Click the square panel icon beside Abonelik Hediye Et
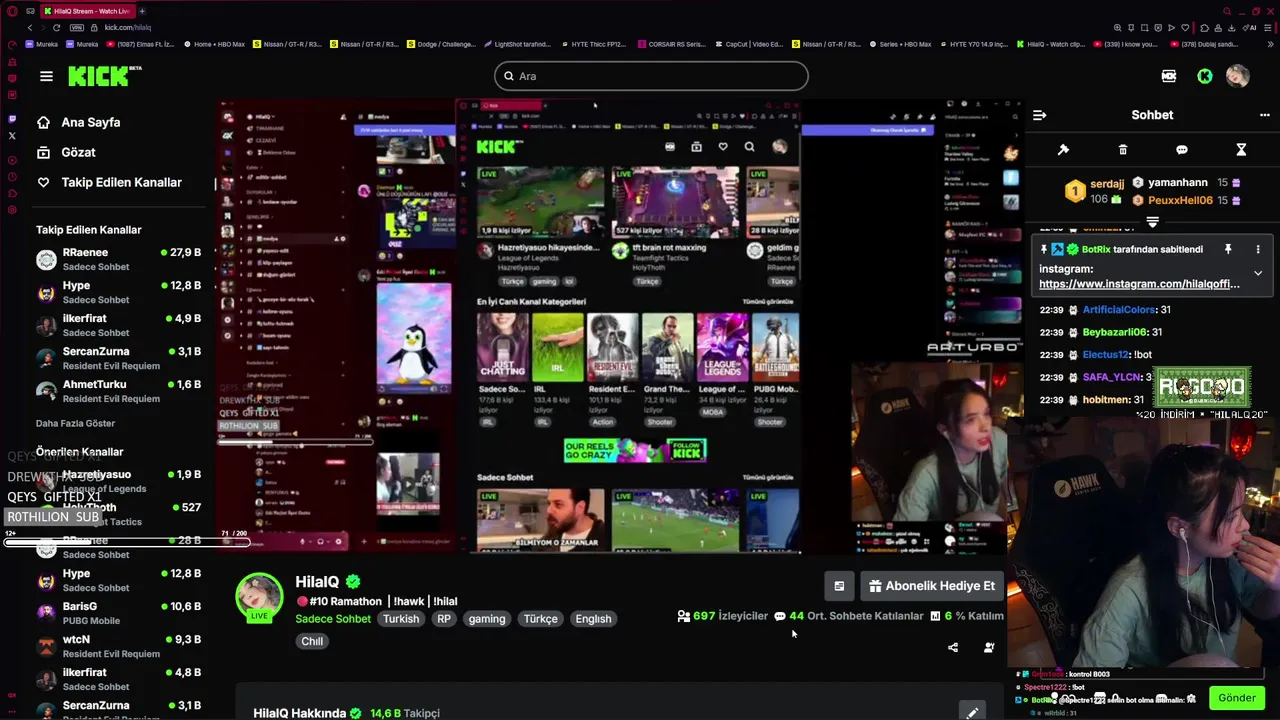1280x720 pixels. (x=839, y=586)
